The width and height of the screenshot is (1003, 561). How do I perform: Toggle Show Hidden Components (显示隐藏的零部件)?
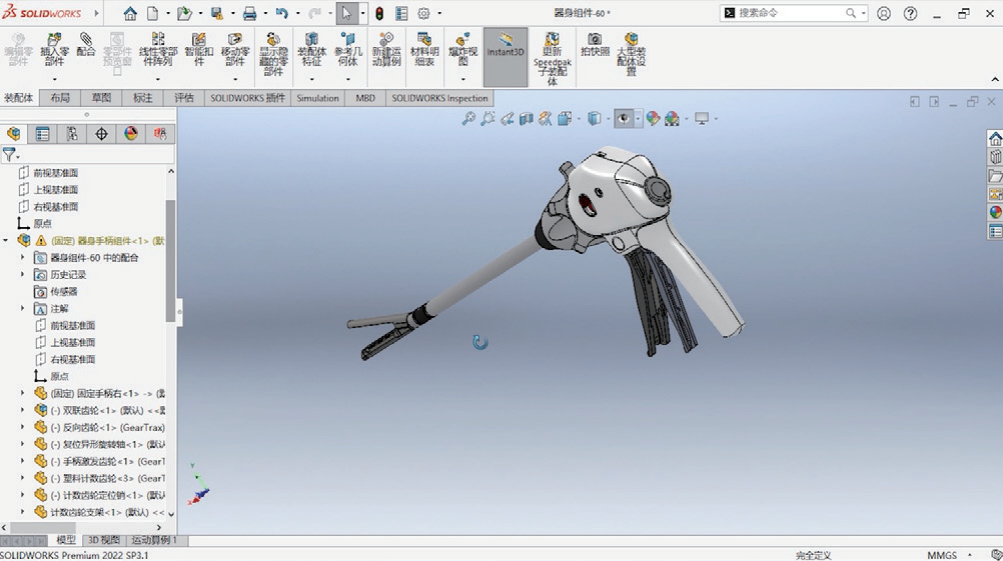[x=273, y=40]
